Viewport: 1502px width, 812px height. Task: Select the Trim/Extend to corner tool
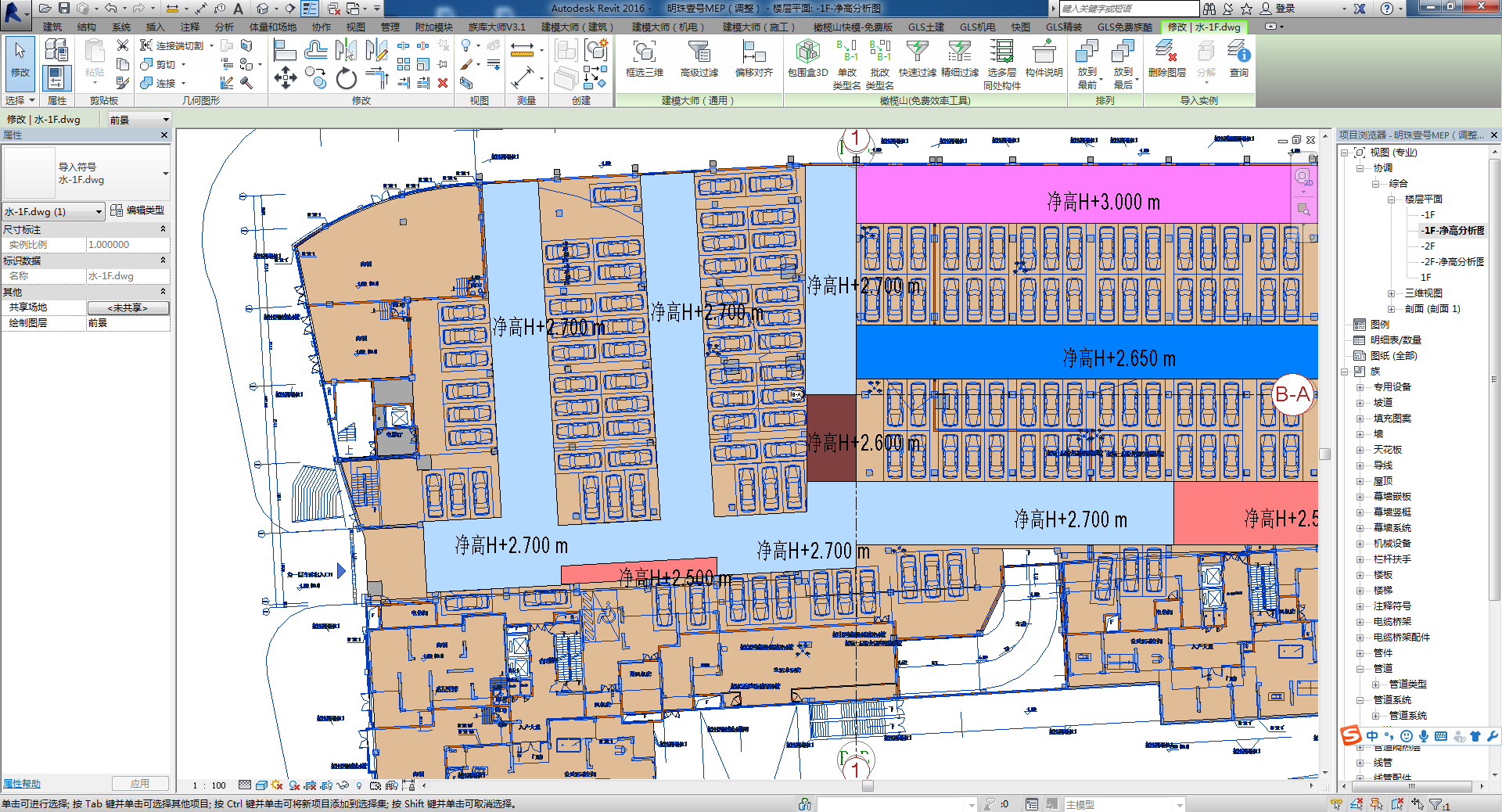tap(377, 77)
